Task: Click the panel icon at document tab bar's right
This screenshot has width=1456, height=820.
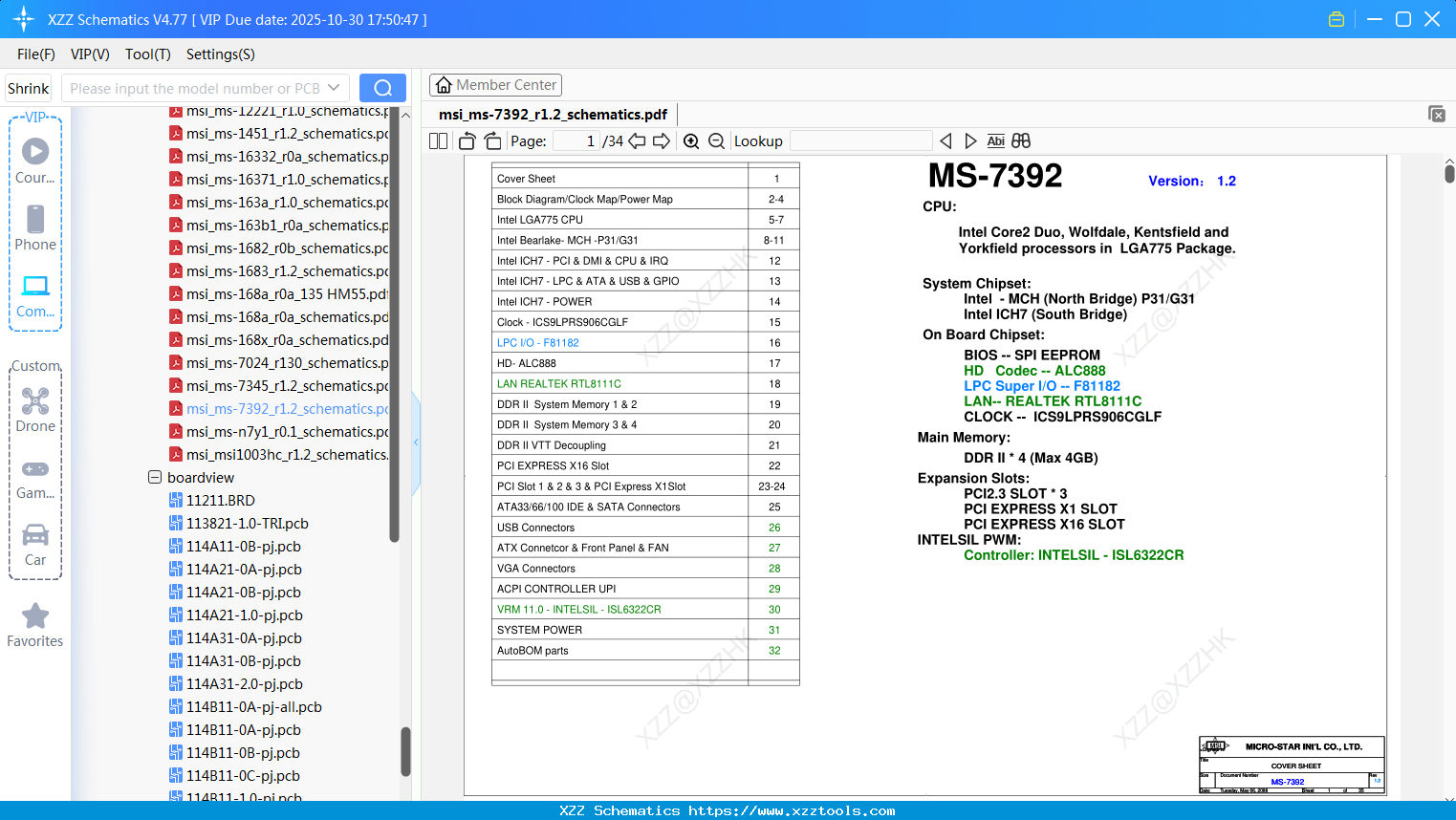Action: click(1437, 114)
